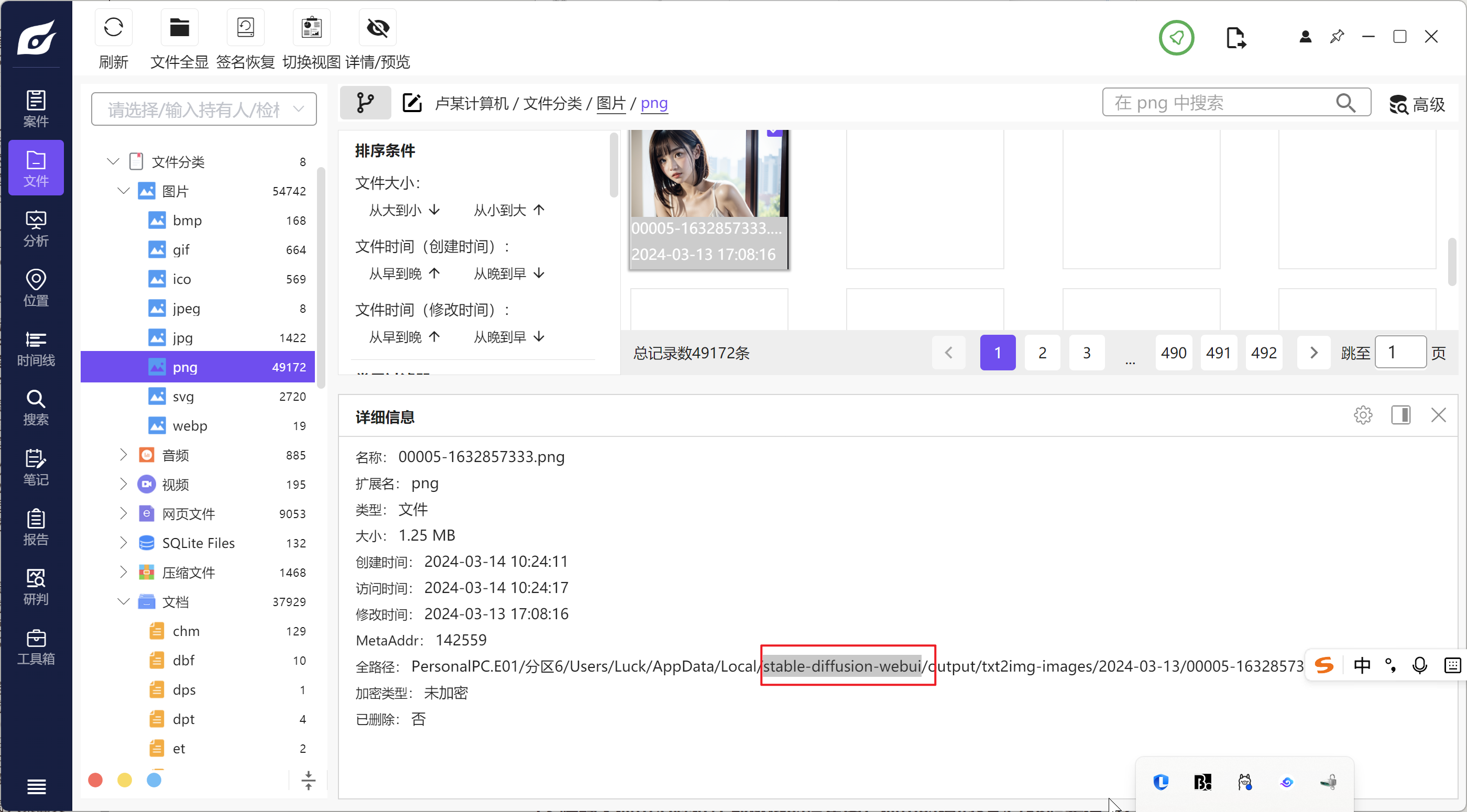Click the Refresh (刷新) toolbar icon

(113, 27)
